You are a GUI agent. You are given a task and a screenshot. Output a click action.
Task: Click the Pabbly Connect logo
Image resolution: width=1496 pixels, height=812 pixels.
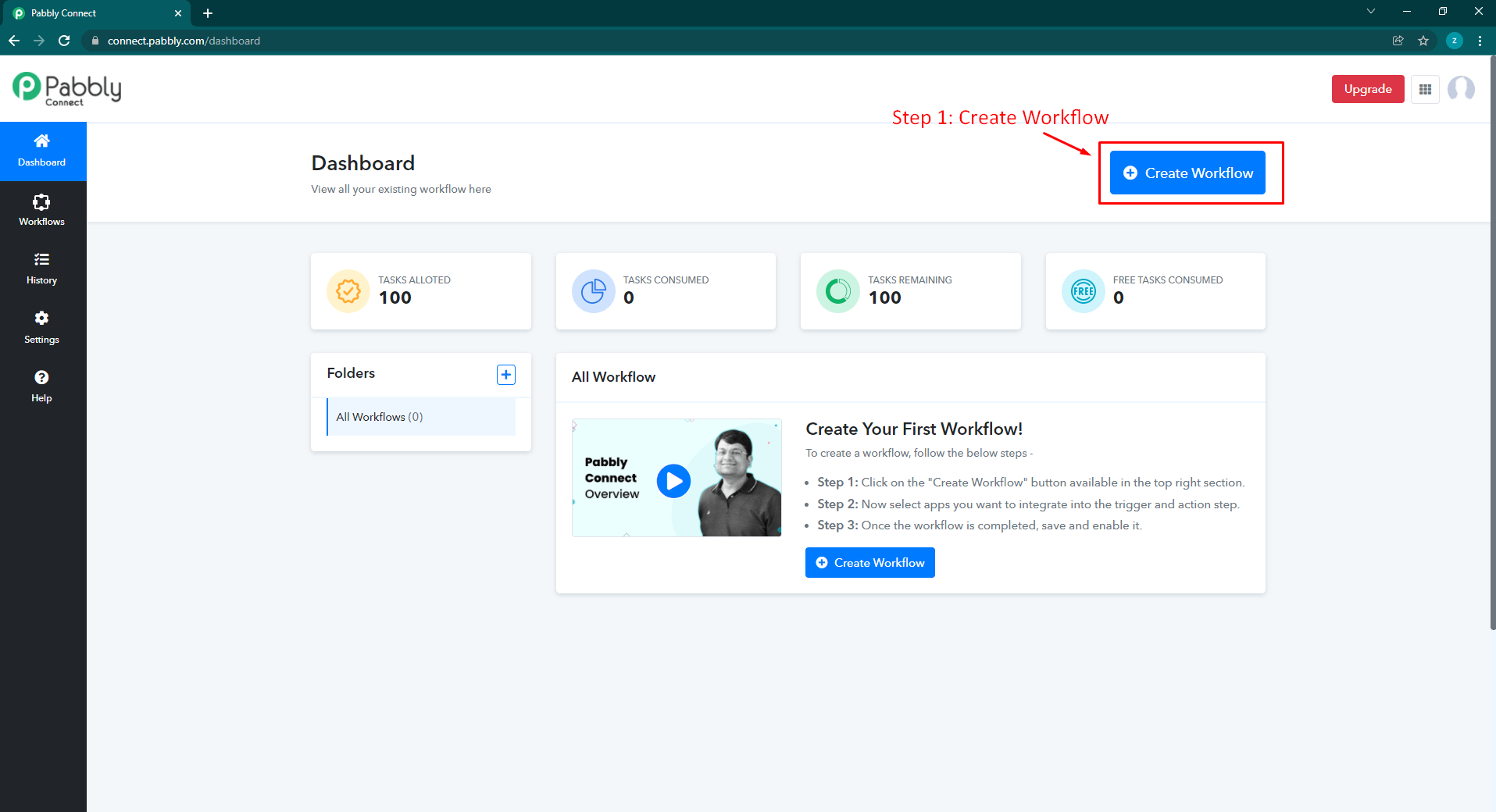[x=66, y=87]
